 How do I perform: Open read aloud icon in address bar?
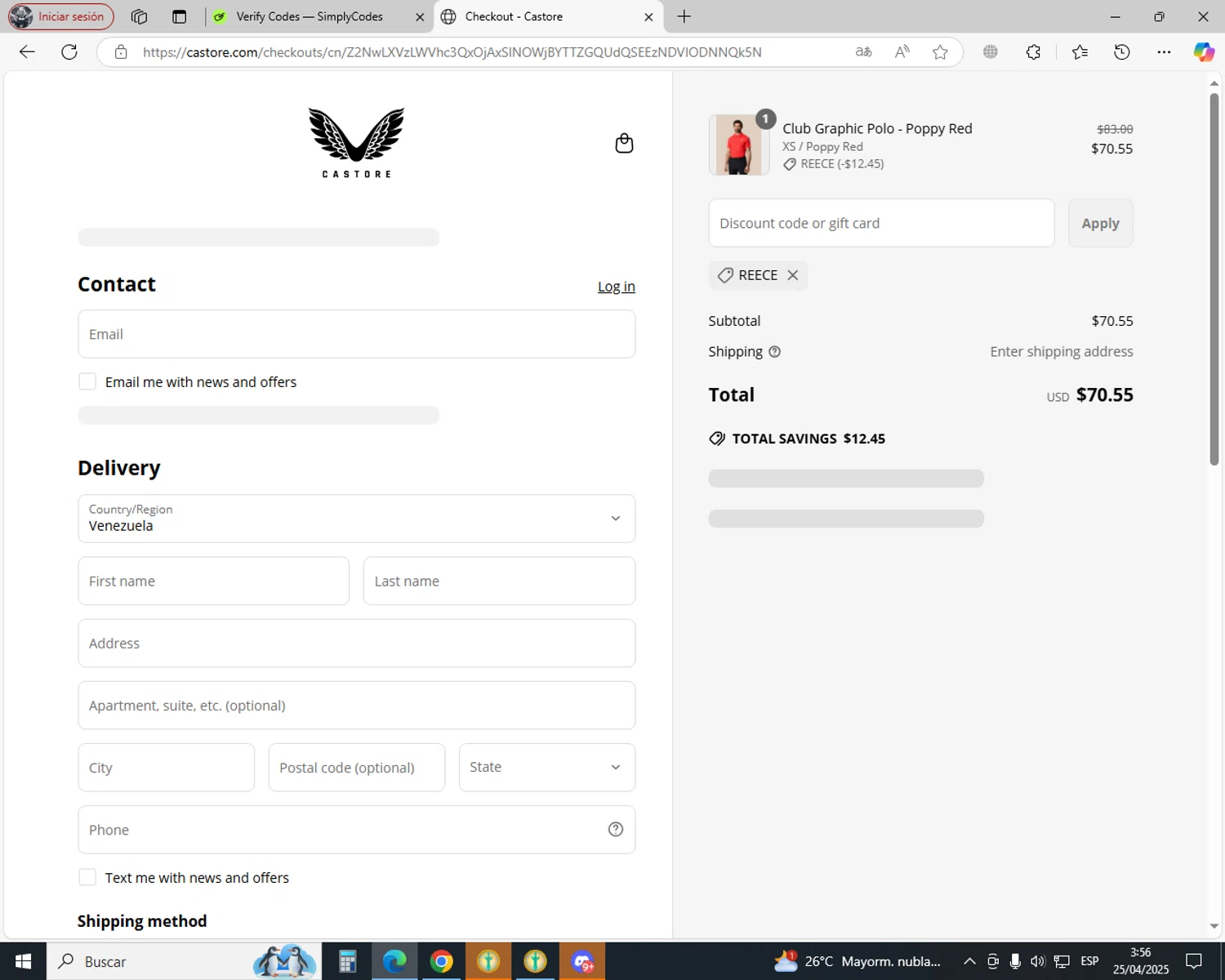pyautogui.click(x=902, y=52)
